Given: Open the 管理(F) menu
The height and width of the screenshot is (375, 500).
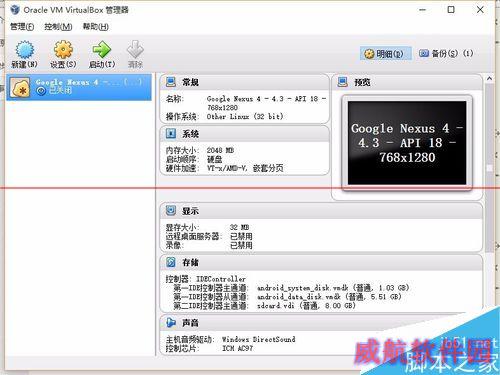Looking at the screenshot, I should click(x=22, y=27).
